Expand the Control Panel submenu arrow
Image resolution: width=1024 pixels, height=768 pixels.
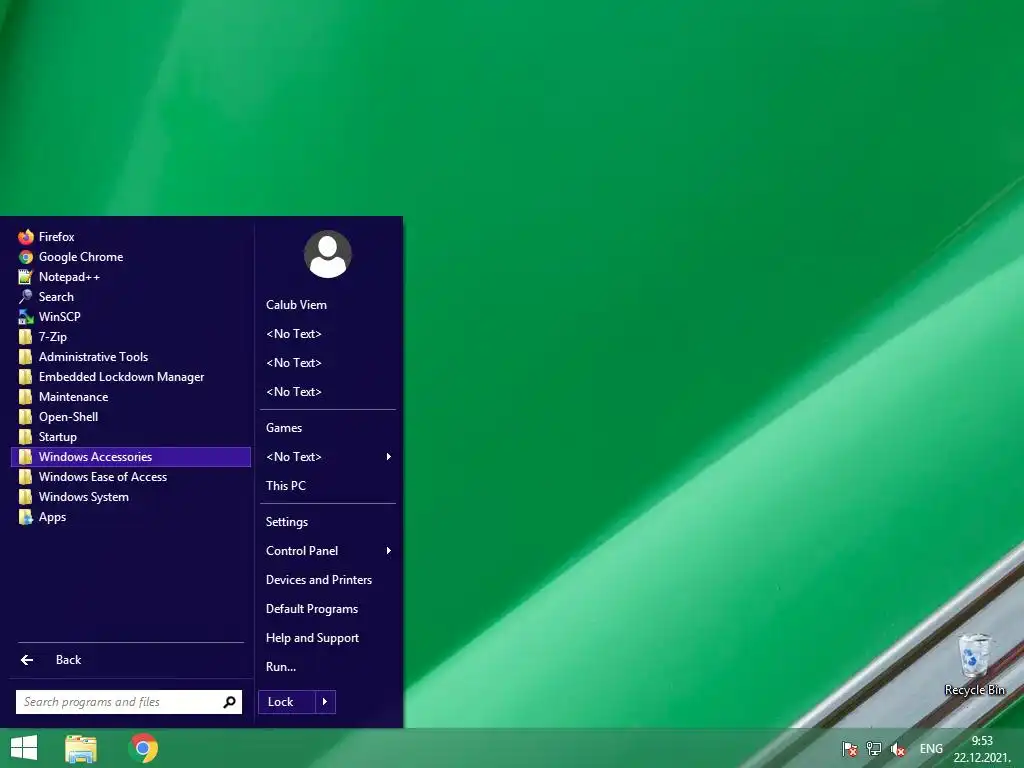389,551
